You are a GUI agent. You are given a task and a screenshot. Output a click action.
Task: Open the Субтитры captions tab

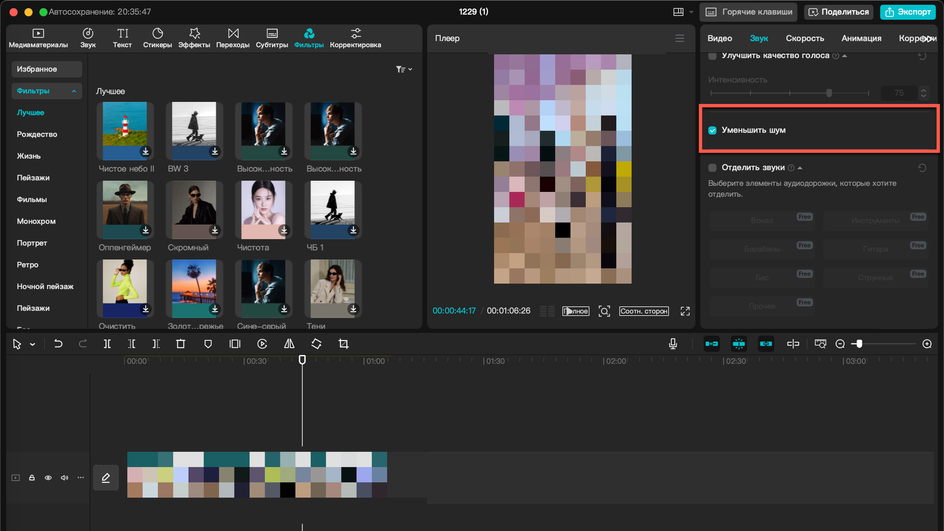272,38
